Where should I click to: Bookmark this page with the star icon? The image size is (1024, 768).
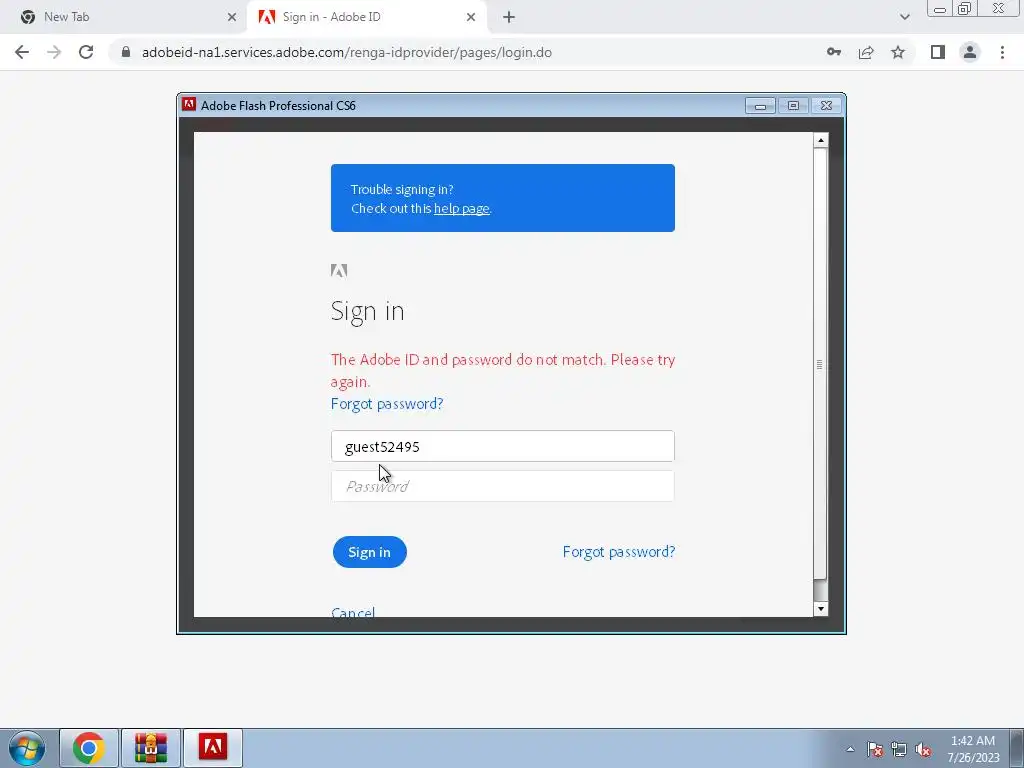pyautogui.click(x=898, y=52)
